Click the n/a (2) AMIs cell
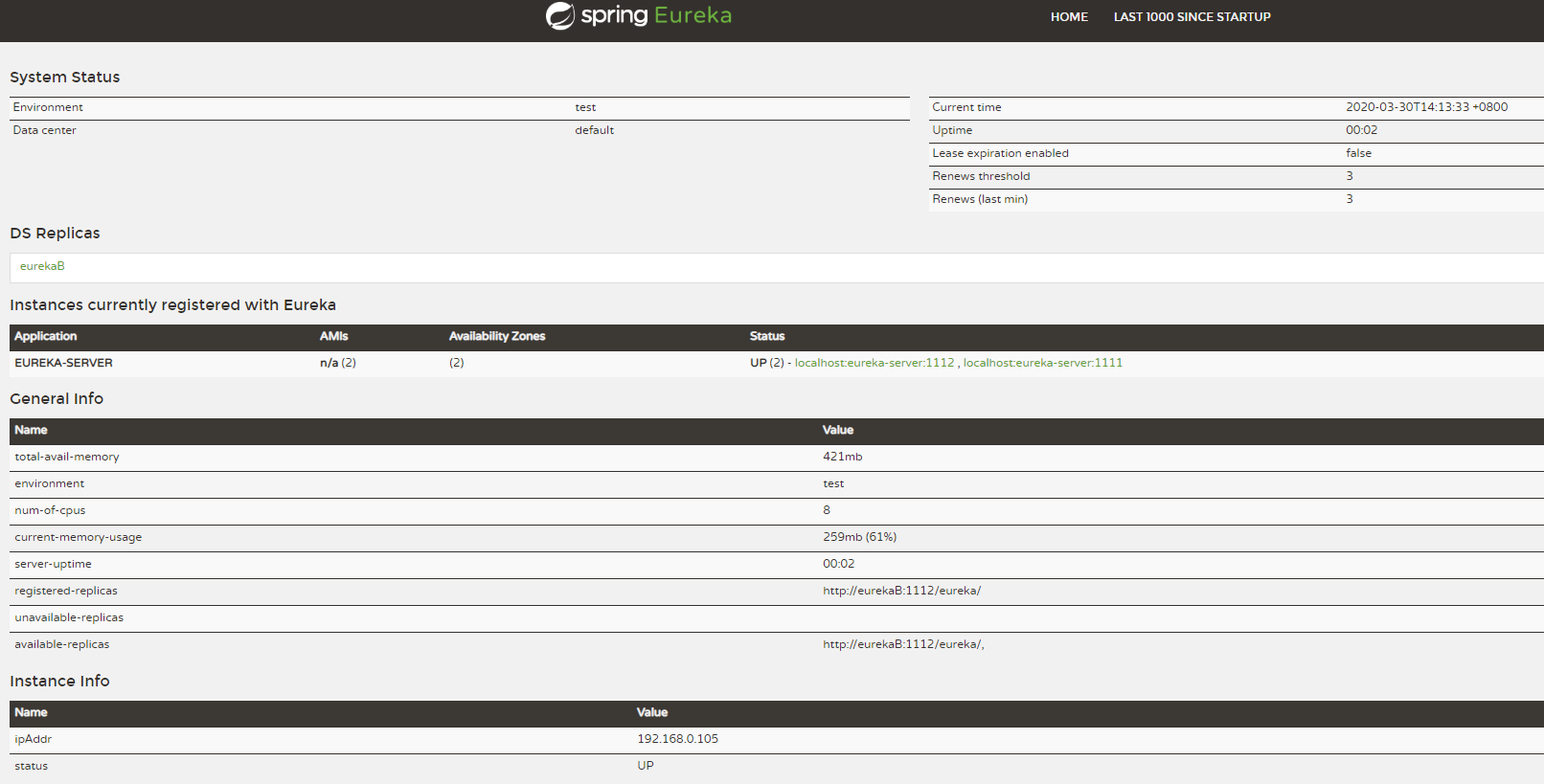1544x784 pixels. point(338,363)
